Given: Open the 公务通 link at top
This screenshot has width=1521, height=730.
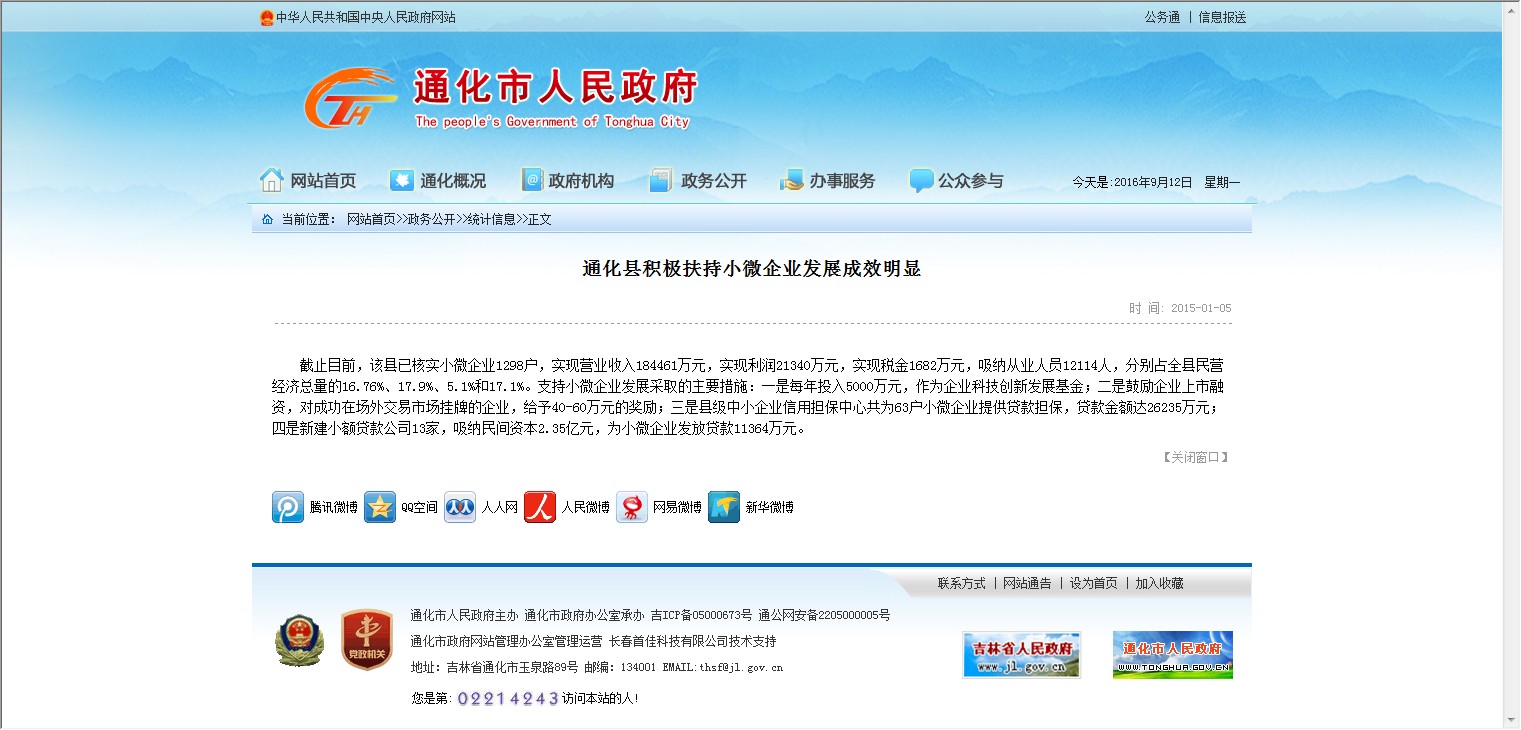Looking at the screenshot, I should tap(1162, 17).
